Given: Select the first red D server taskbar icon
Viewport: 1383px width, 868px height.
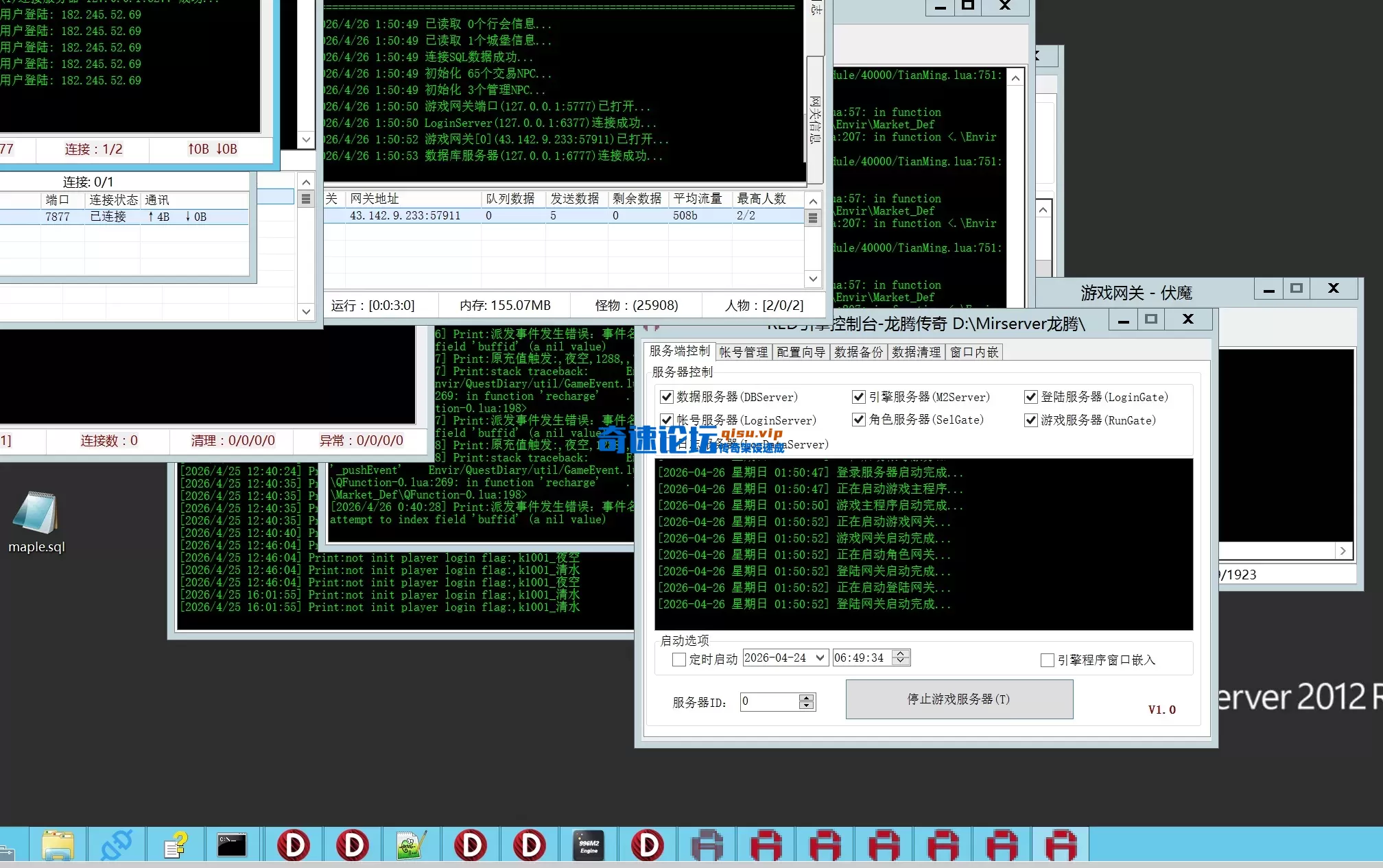Looking at the screenshot, I should point(293,845).
